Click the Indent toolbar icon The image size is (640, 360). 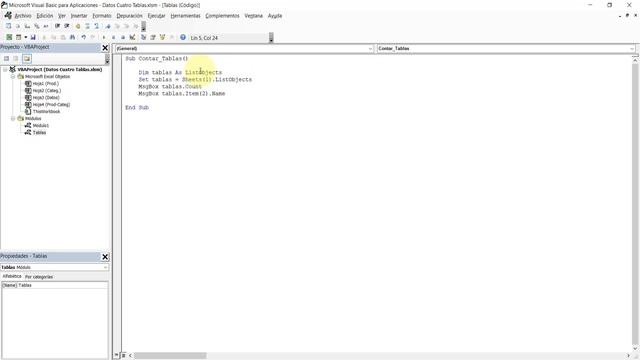coord(58,26)
